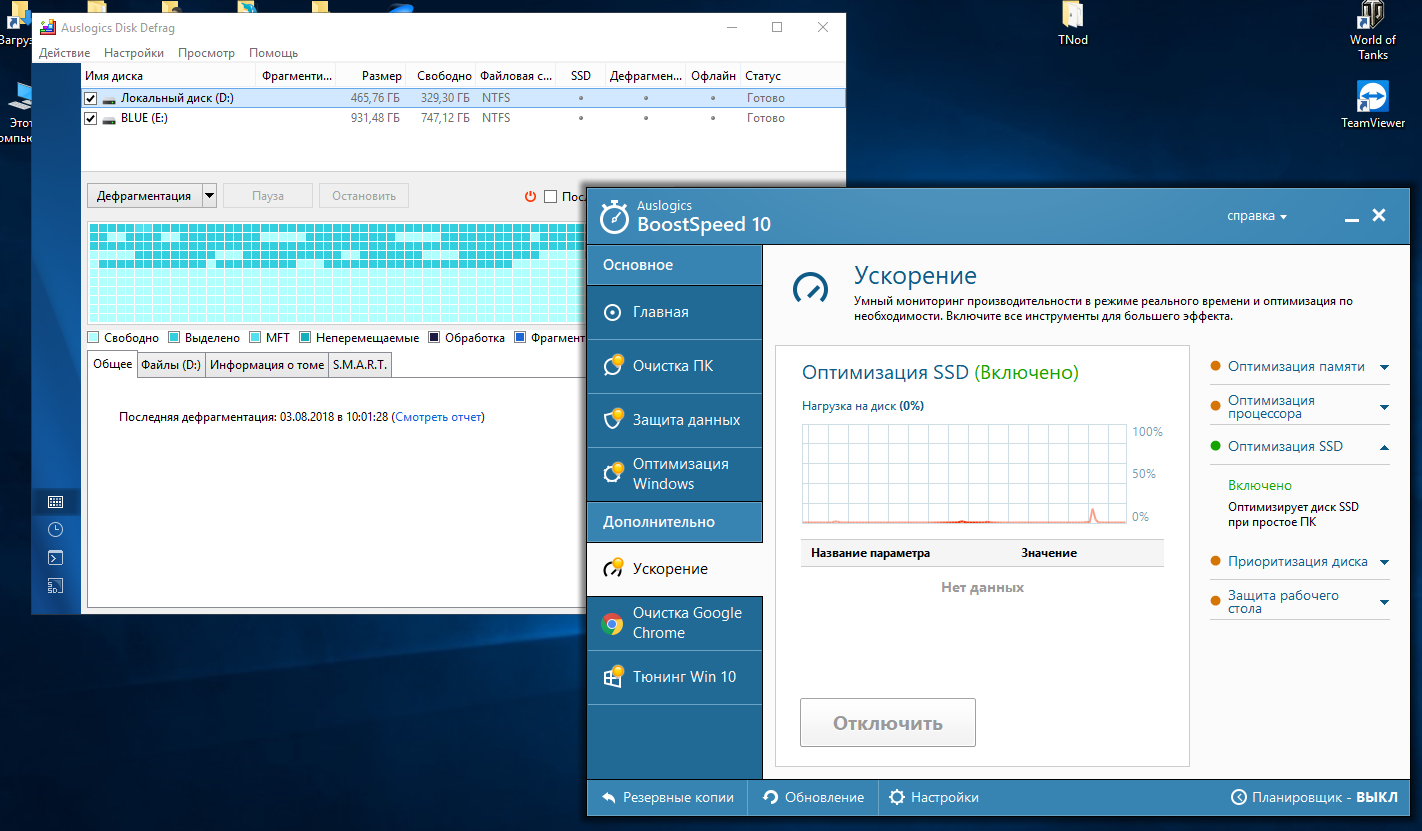Expand the Приоритизация диска section
The image size is (1422, 831).
click(1384, 562)
